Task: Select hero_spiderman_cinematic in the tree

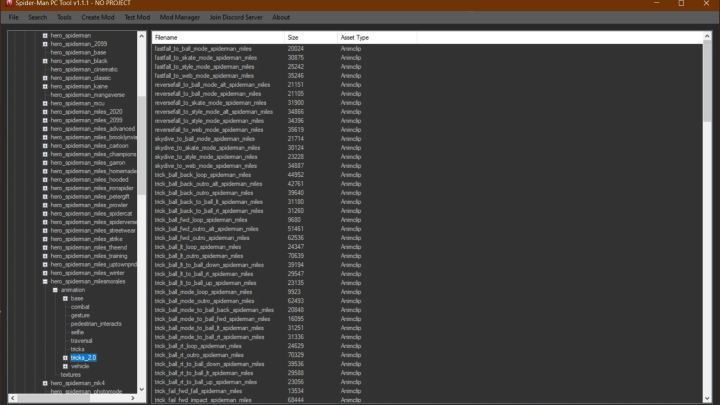Action: pos(84,69)
